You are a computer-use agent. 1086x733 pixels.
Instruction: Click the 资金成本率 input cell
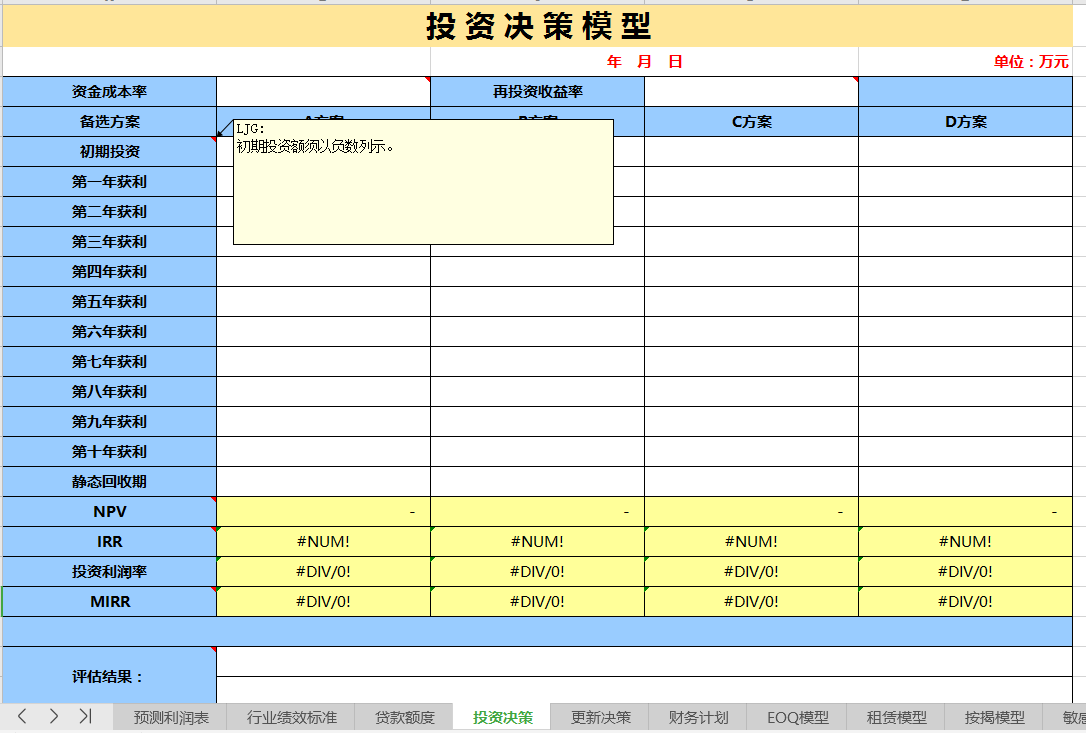coord(322,91)
